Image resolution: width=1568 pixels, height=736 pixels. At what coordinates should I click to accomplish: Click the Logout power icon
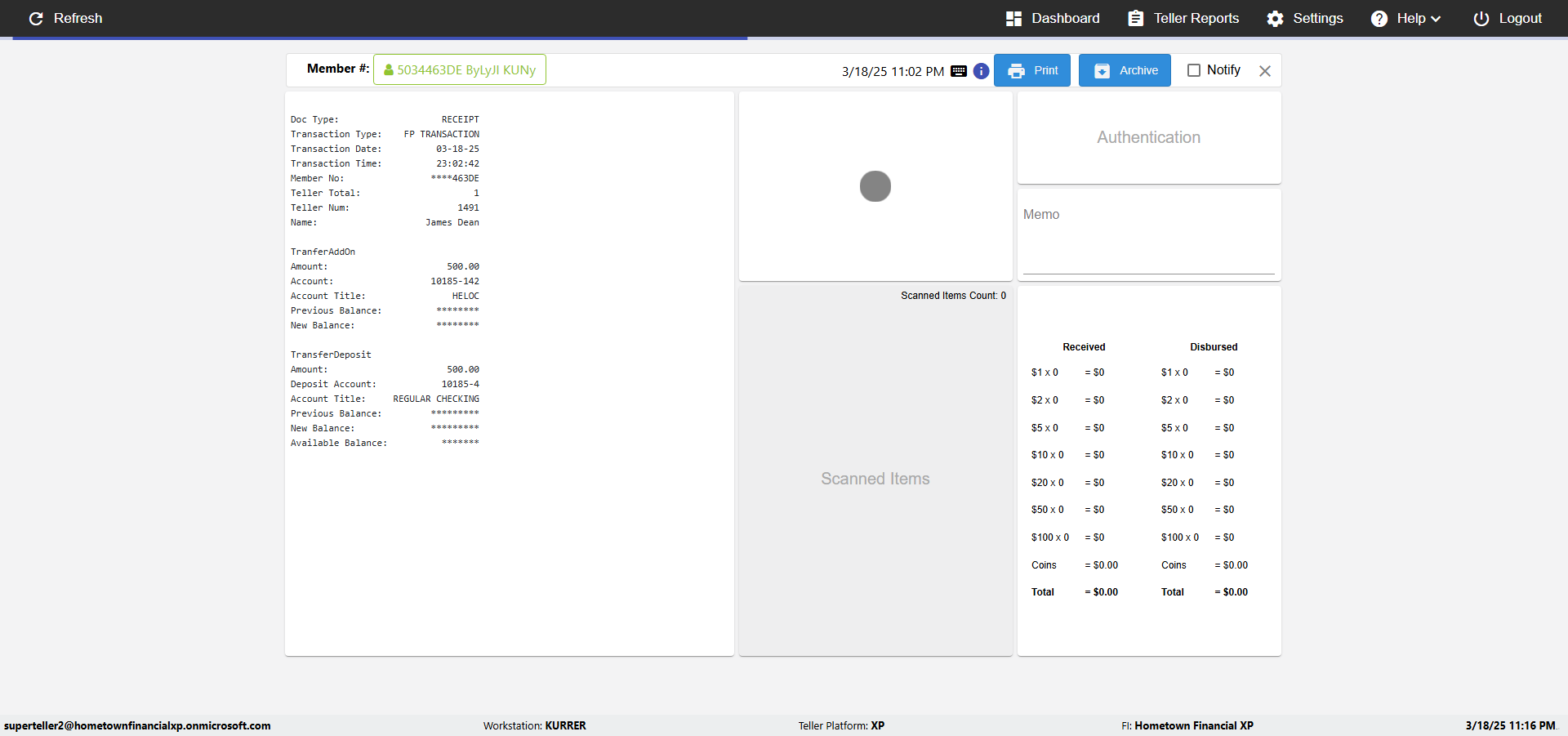coord(1481,18)
